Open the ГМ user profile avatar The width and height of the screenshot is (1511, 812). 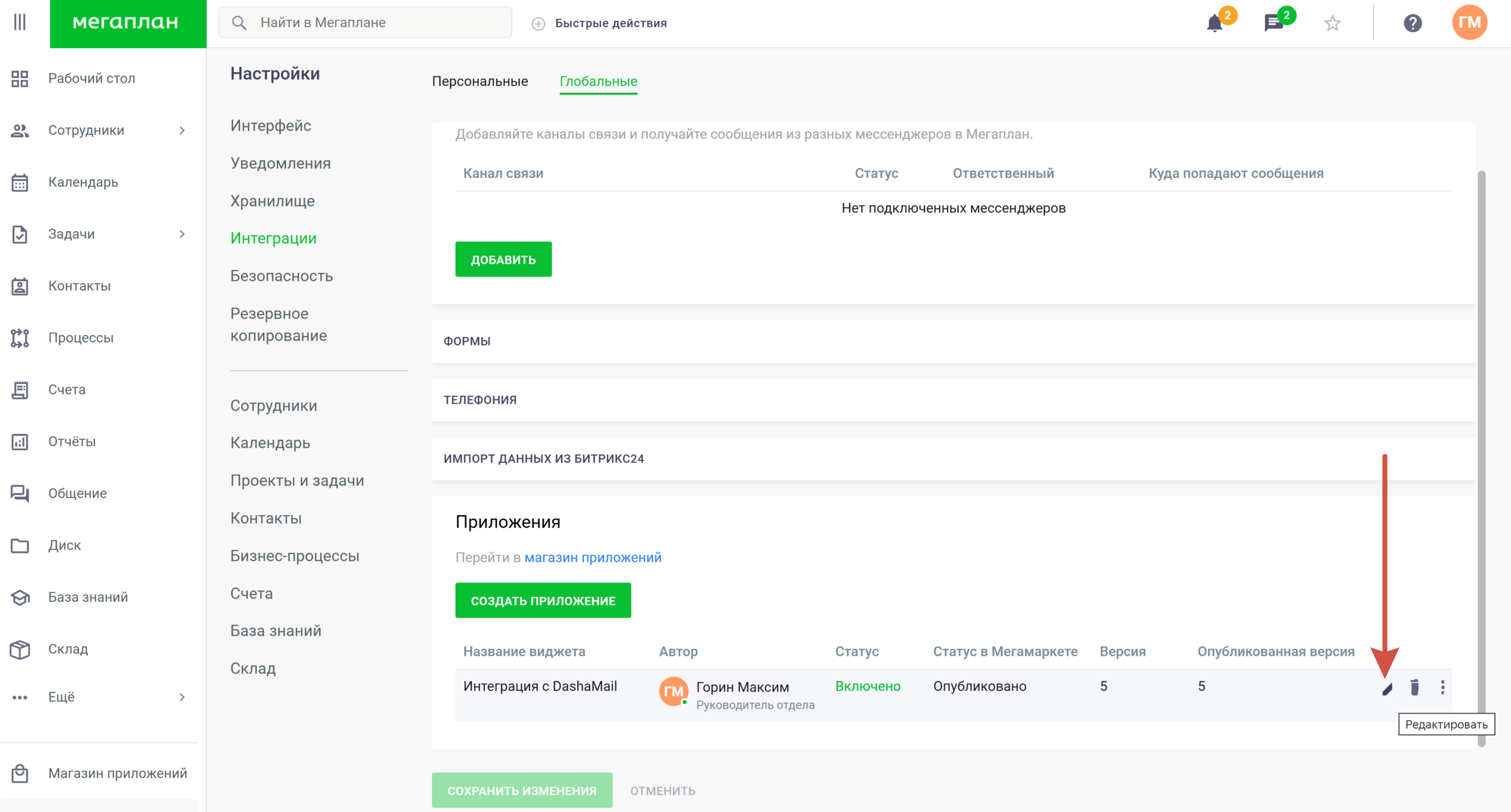[x=1469, y=23]
